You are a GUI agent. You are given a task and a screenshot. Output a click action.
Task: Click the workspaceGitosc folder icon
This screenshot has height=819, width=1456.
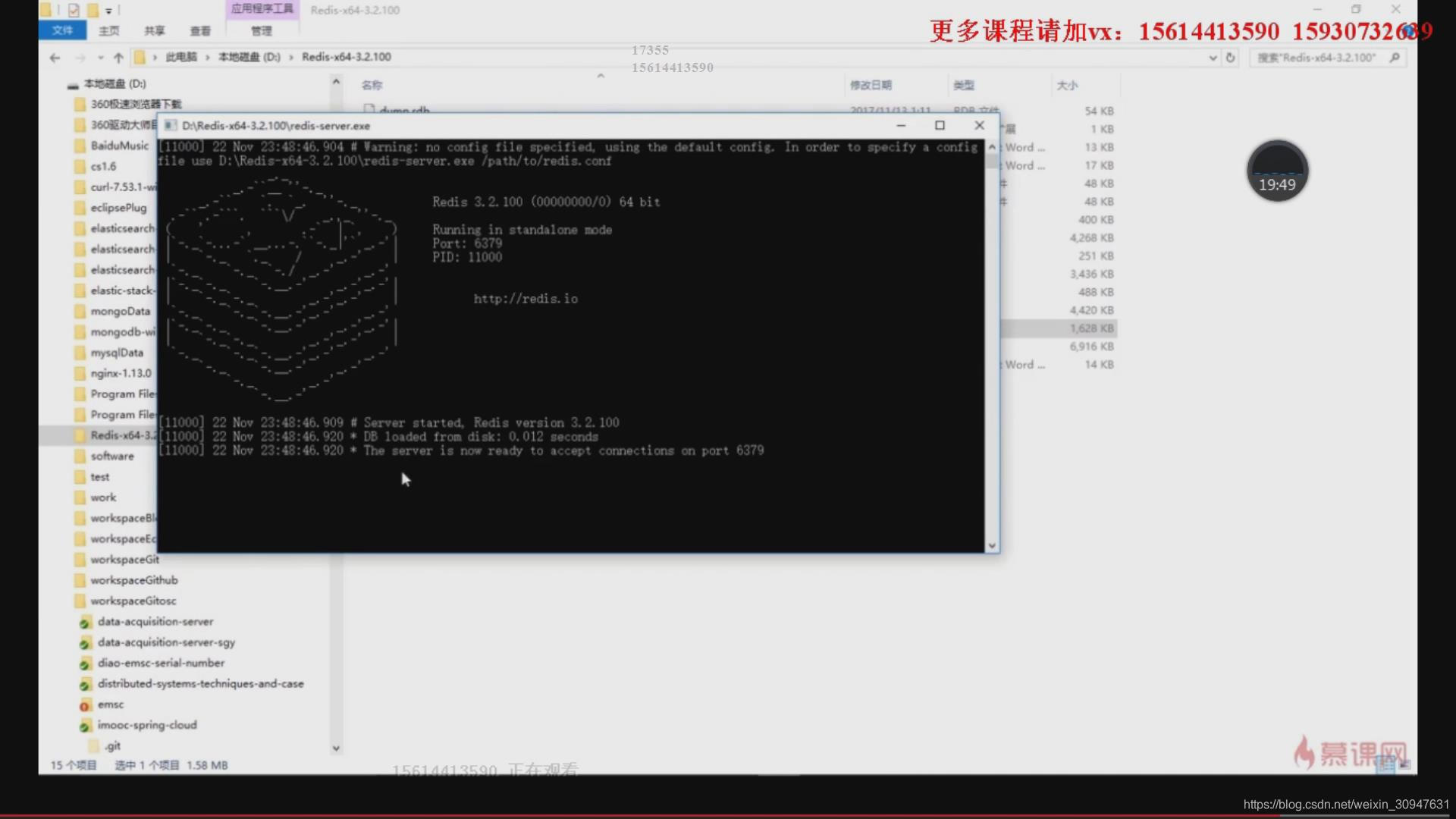point(80,601)
